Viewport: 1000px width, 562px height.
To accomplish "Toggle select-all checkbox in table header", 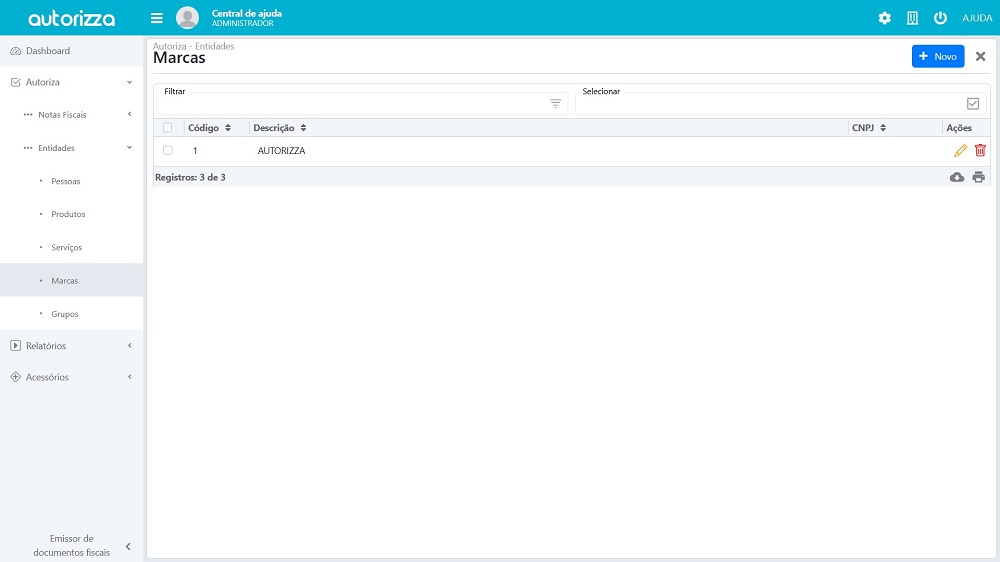I will (x=167, y=128).
